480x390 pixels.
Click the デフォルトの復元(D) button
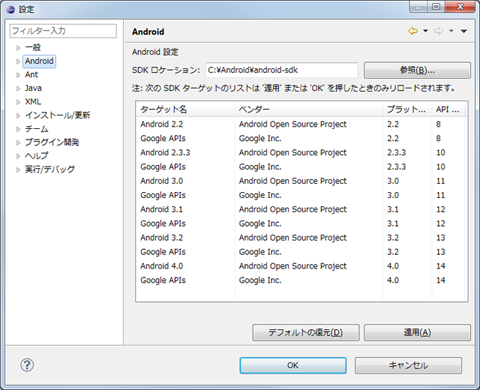pyautogui.click(x=306, y=332)
